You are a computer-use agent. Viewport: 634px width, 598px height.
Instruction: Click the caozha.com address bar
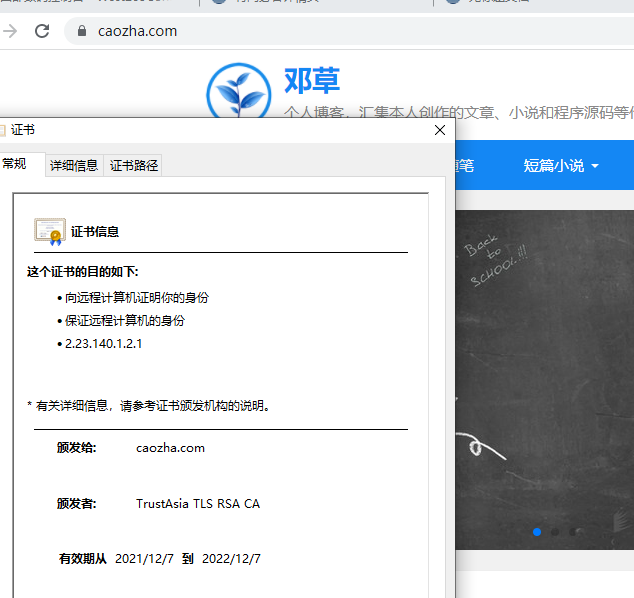[x=300, y=31]
